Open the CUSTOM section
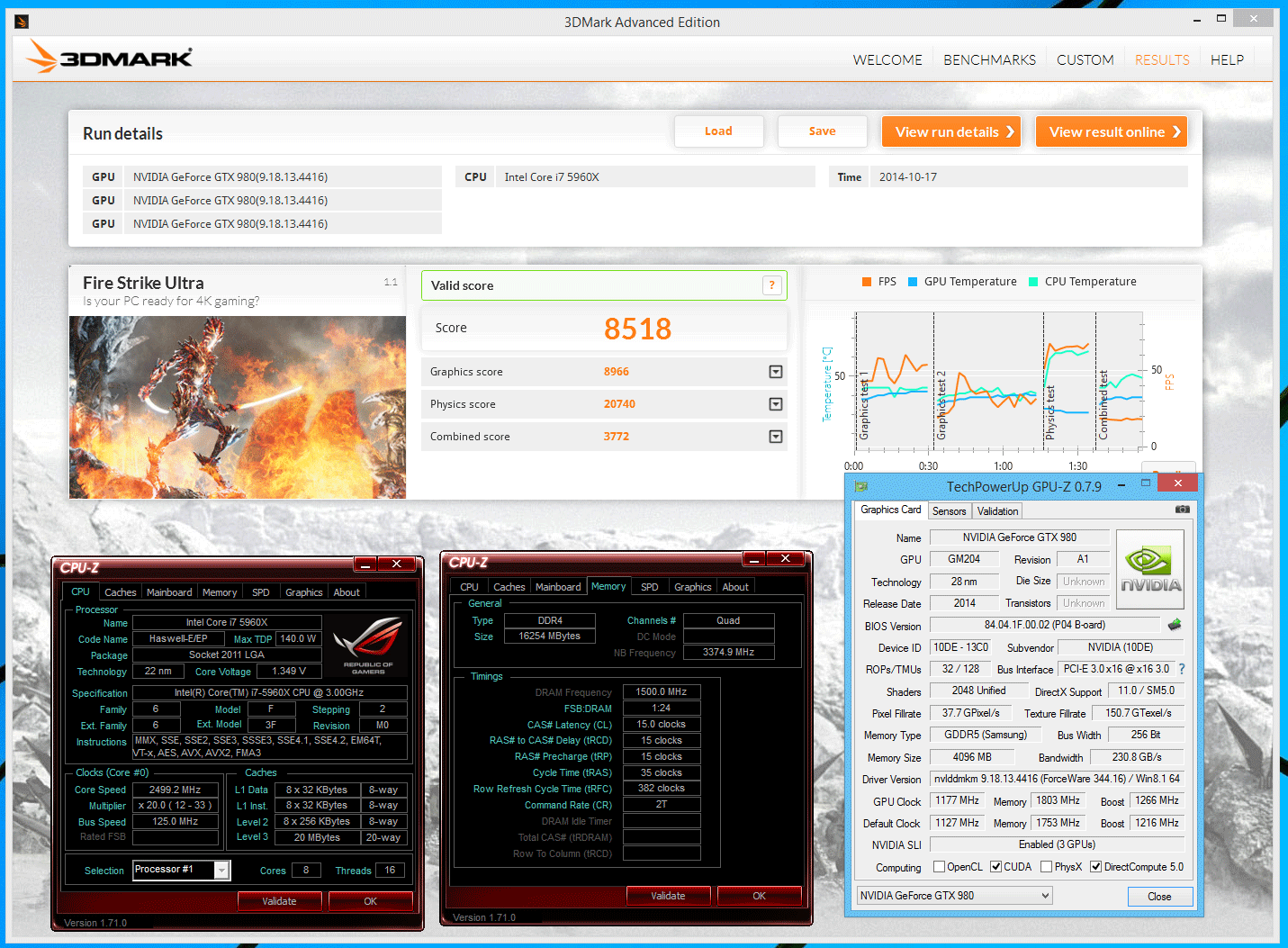This screenshot has height=948, width=1288. pyautogui.click(x=1085, y=60)
